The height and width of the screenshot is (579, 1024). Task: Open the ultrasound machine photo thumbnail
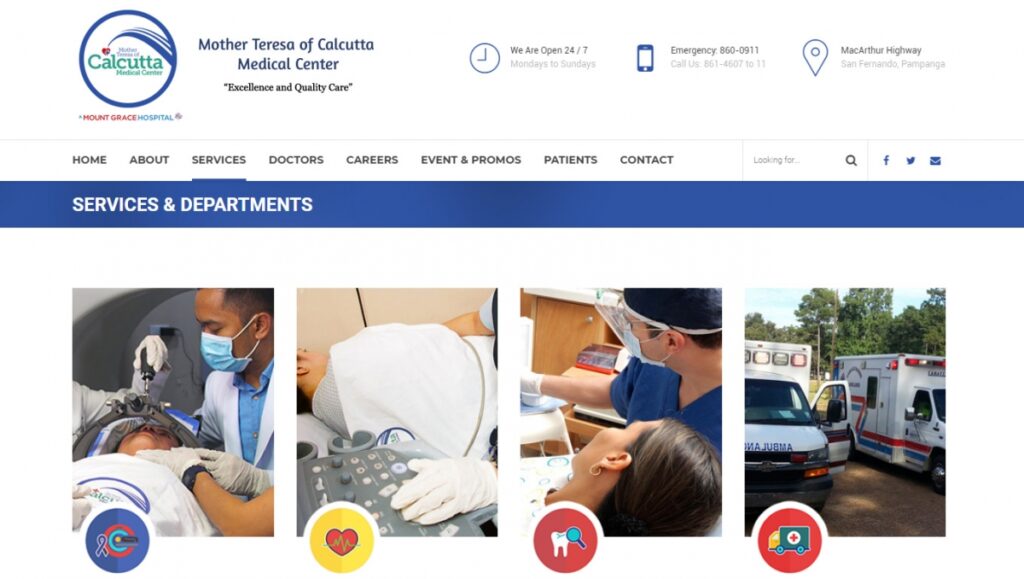click(x=397, y=412)
